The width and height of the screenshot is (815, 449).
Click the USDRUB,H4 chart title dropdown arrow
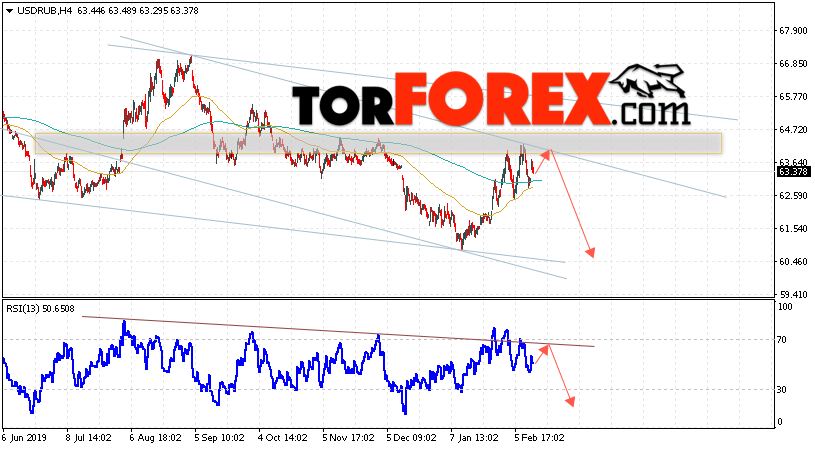click(9, 10)
